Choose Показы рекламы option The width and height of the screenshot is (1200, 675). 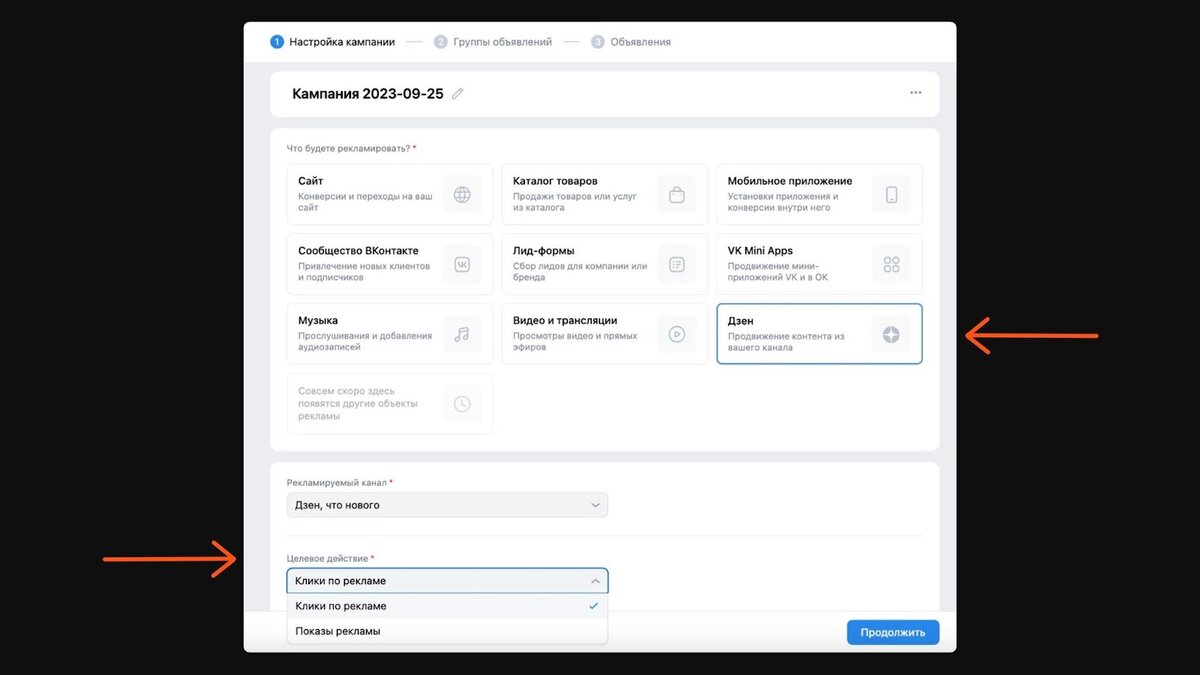(x=447, y=631)
